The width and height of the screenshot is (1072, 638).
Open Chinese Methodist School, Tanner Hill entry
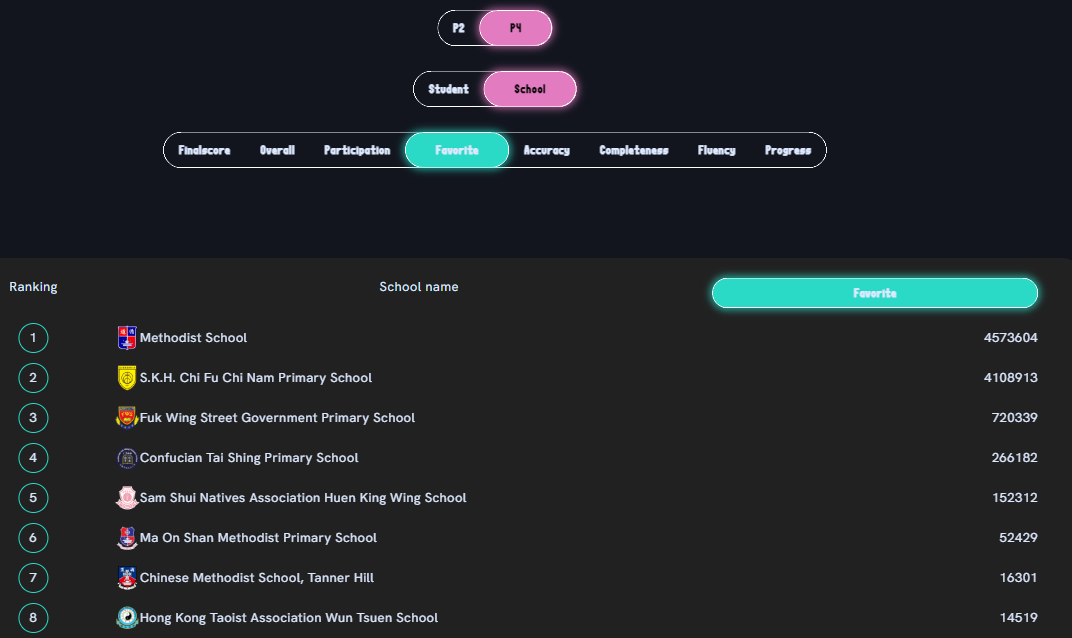[x=256, y=578]
